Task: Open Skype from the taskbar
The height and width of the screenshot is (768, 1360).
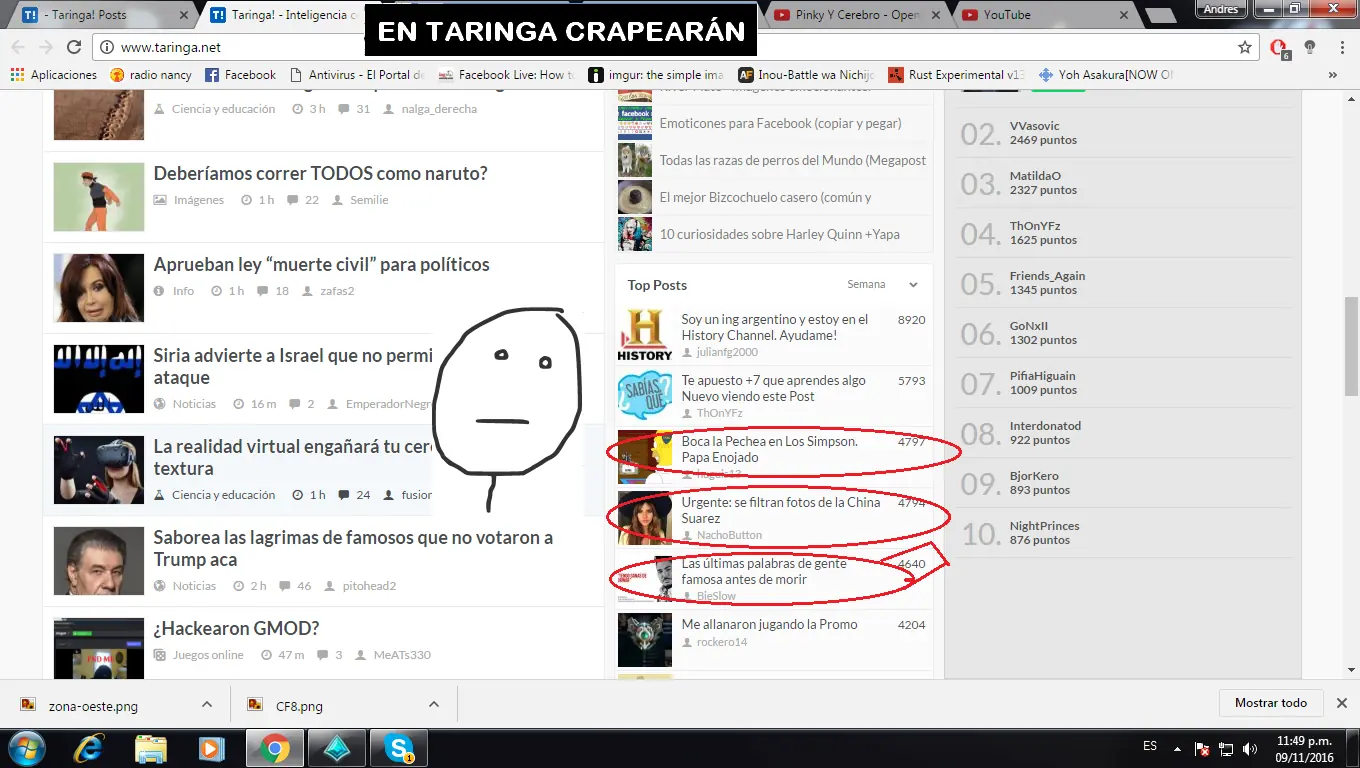Action: point(398,748)
